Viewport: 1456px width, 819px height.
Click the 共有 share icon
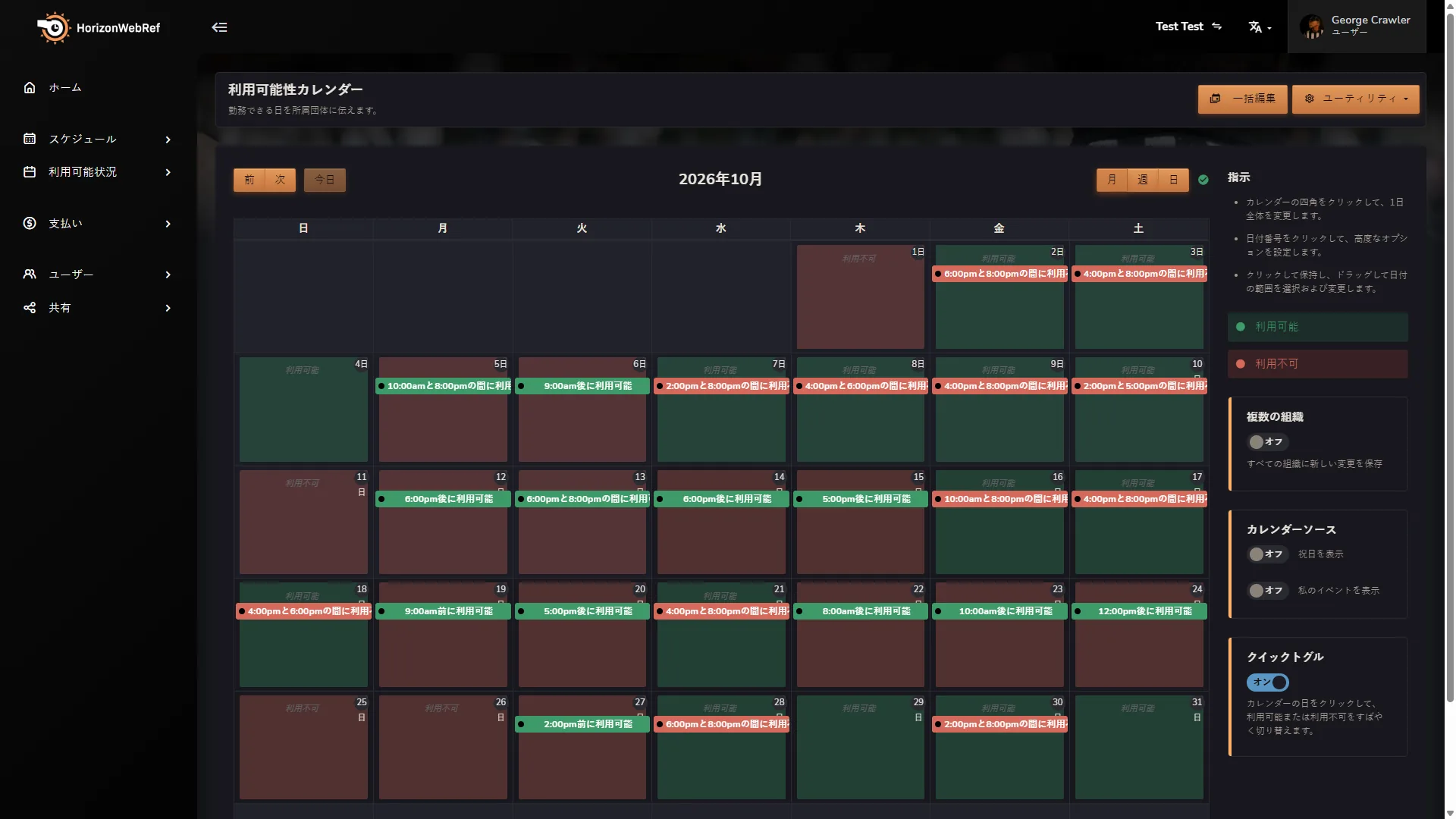[x=30, y=308]
